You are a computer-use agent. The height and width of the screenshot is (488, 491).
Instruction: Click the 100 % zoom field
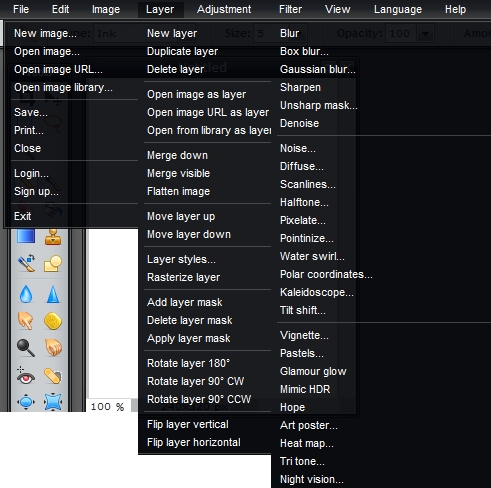coord(108,407)
